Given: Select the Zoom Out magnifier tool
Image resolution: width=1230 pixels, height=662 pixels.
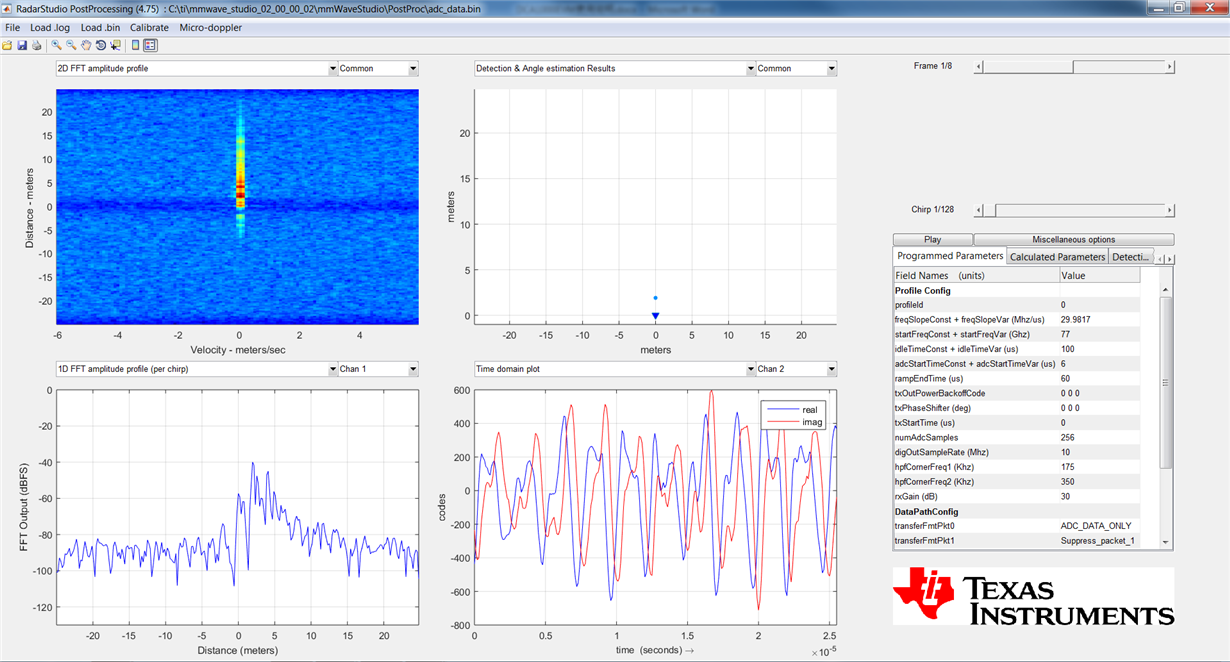Looking at the screenshot, I should (71, 45).
